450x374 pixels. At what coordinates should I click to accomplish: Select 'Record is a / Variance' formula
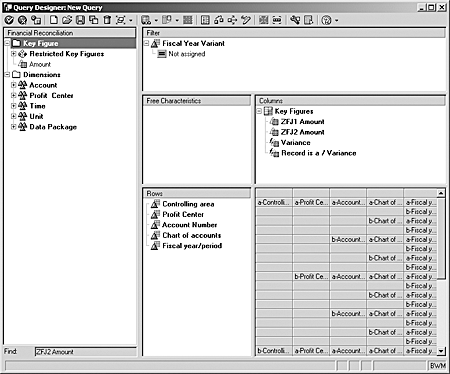(319, 153)
